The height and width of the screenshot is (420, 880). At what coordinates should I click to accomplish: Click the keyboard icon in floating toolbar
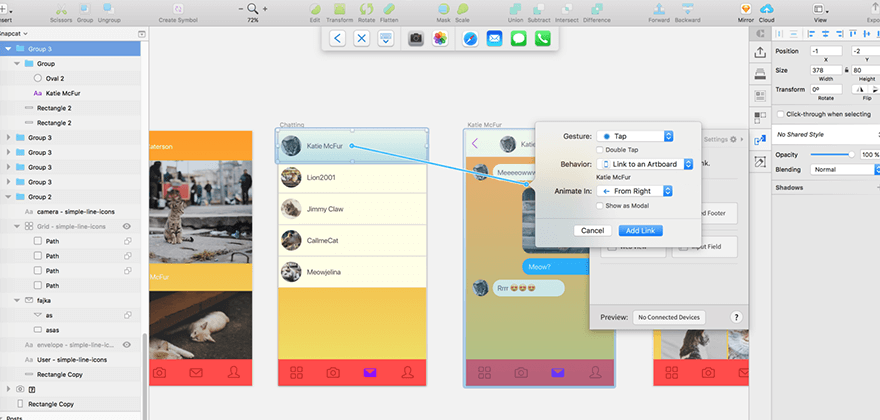click(x=386, y=38)
